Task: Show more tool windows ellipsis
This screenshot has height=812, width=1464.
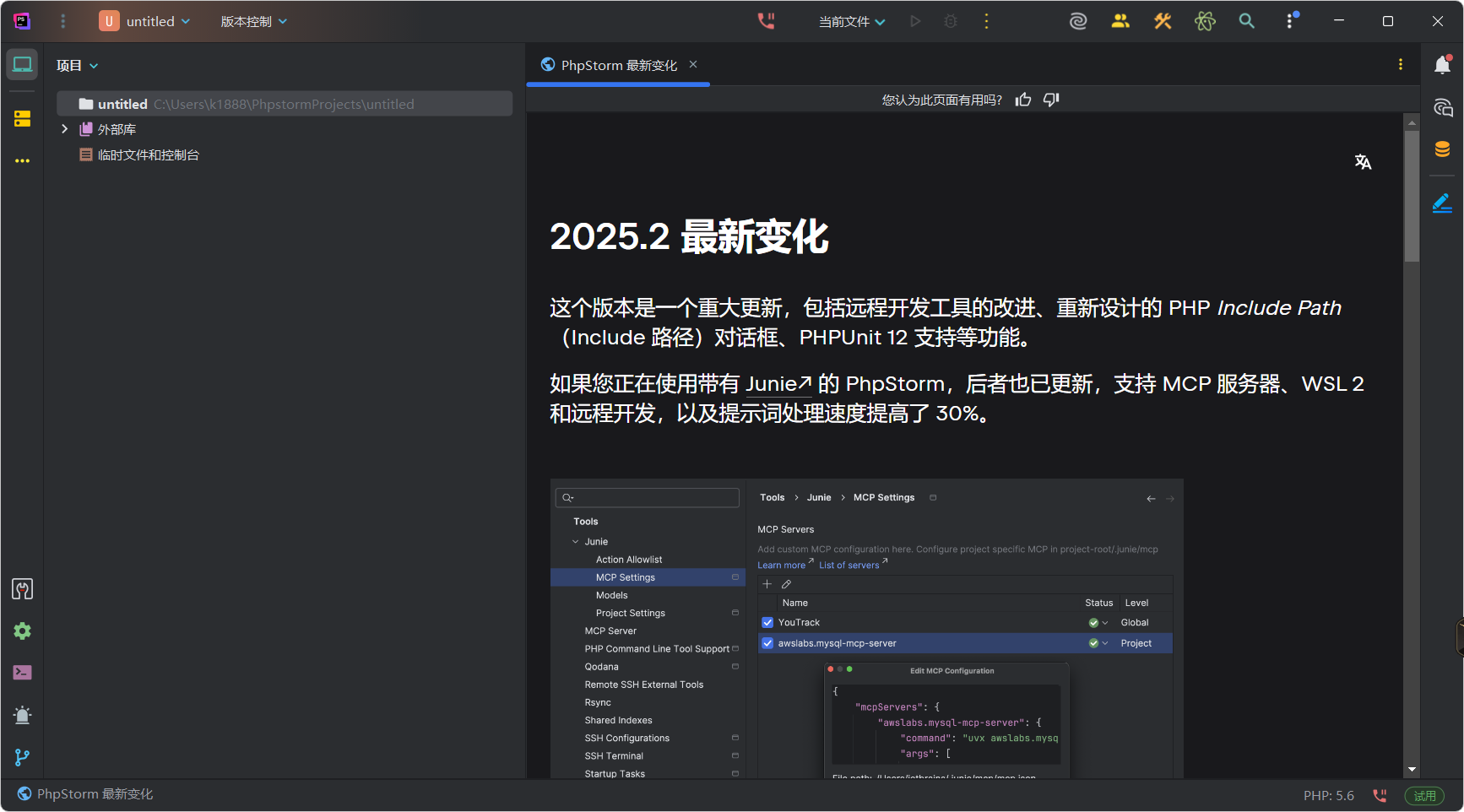Action: point(22,160)
